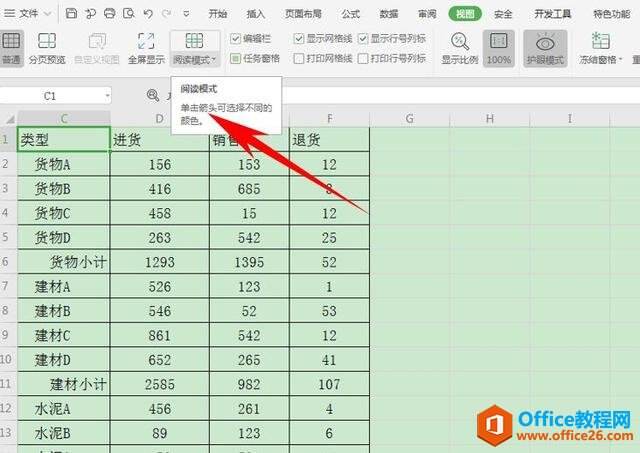The image size is (640, 453).
Task: Click the 冻结窗格 freeze panes icon
Action: pyautogui.click(x=600, y=41)
